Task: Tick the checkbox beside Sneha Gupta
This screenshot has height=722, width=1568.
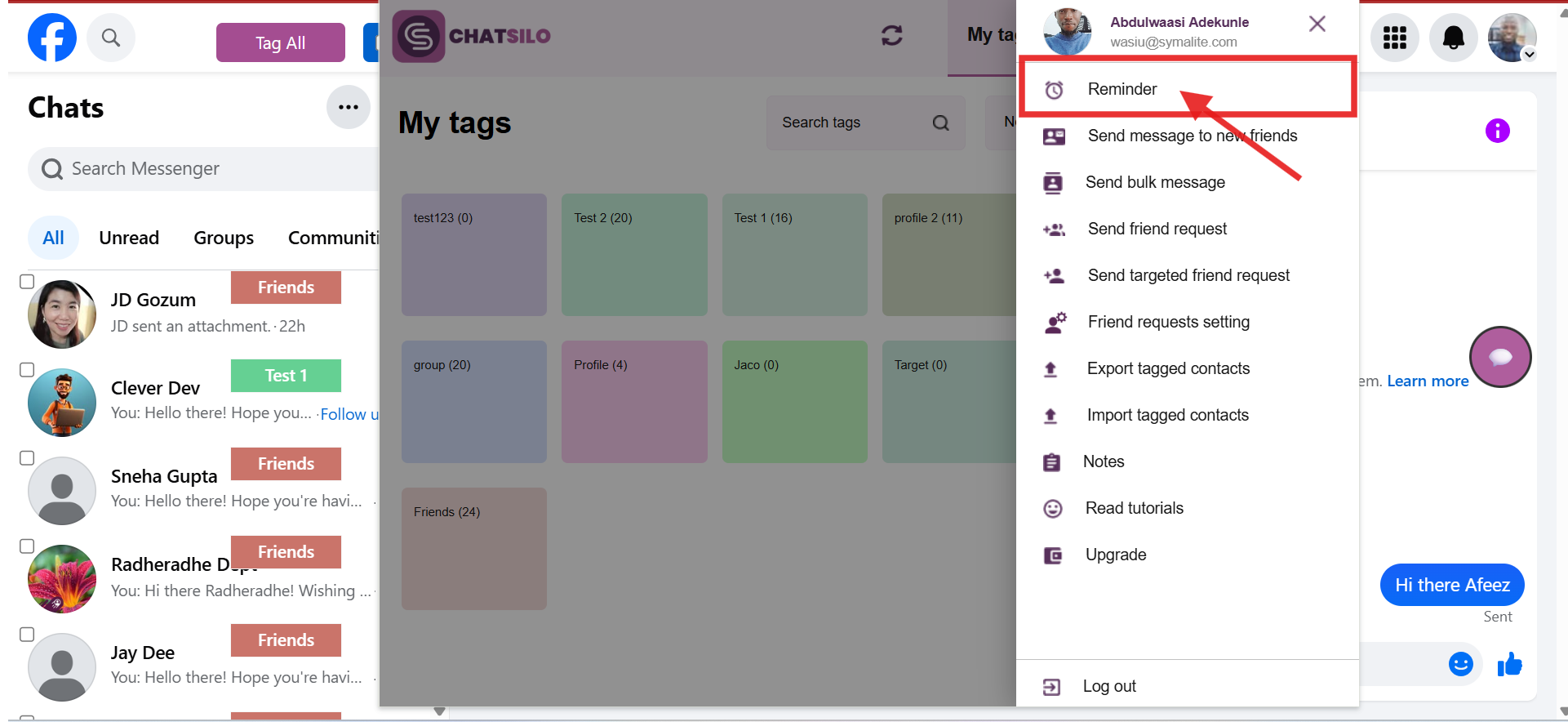Action: [x=27, y=458]
